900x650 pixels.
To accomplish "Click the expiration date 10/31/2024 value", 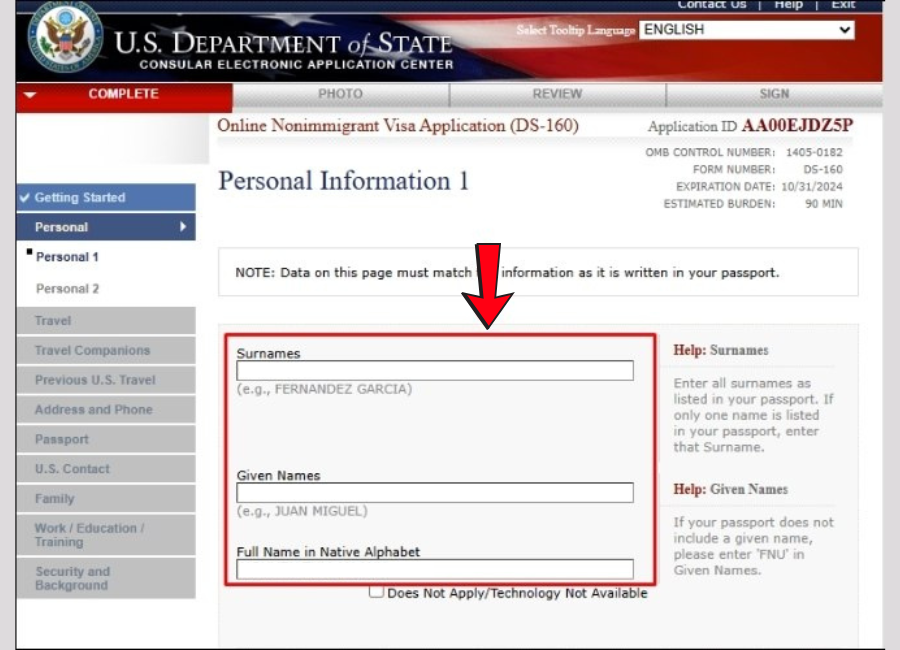I will coord(812,187).
